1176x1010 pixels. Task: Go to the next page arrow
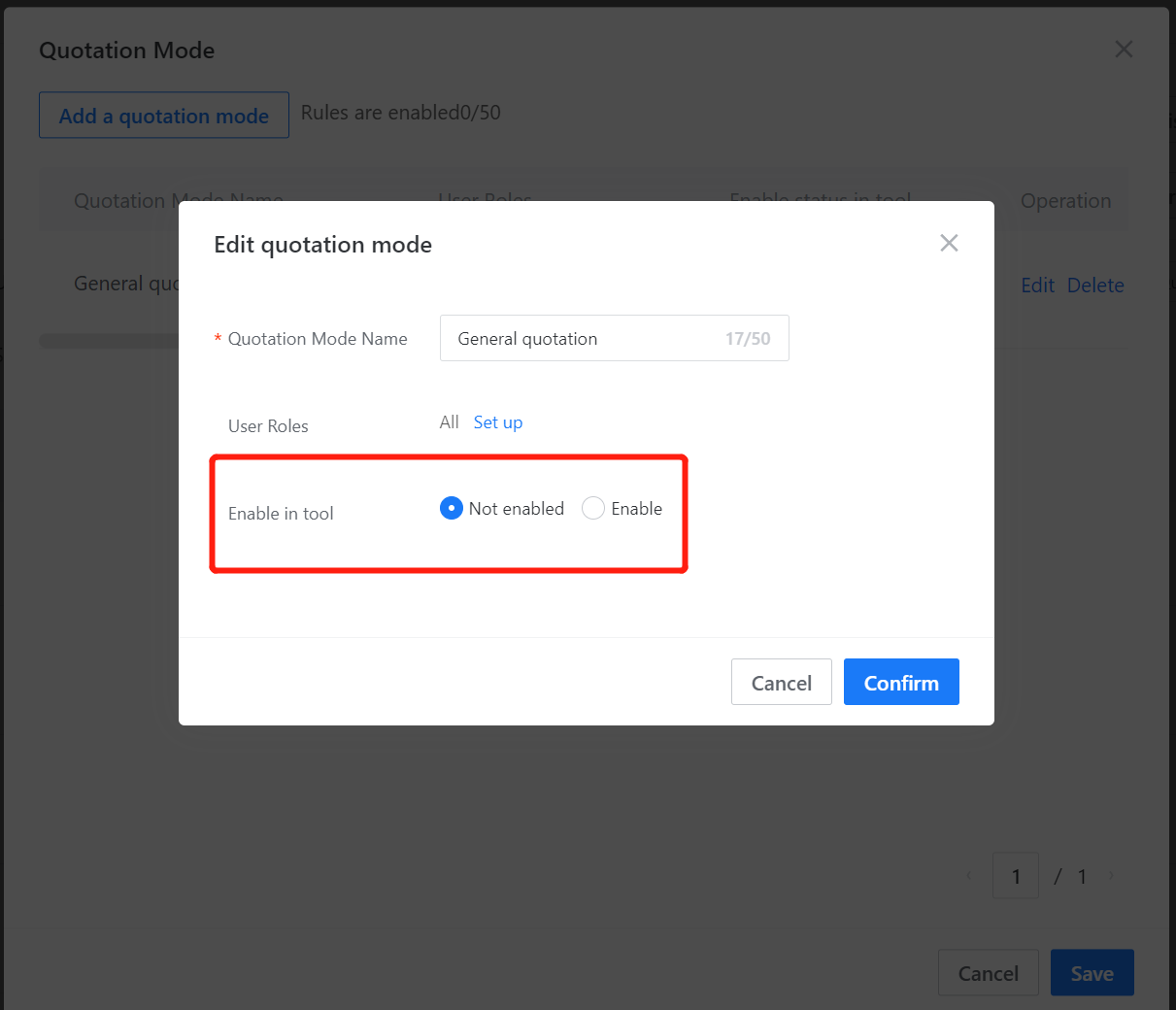(x=1112, y=876)
